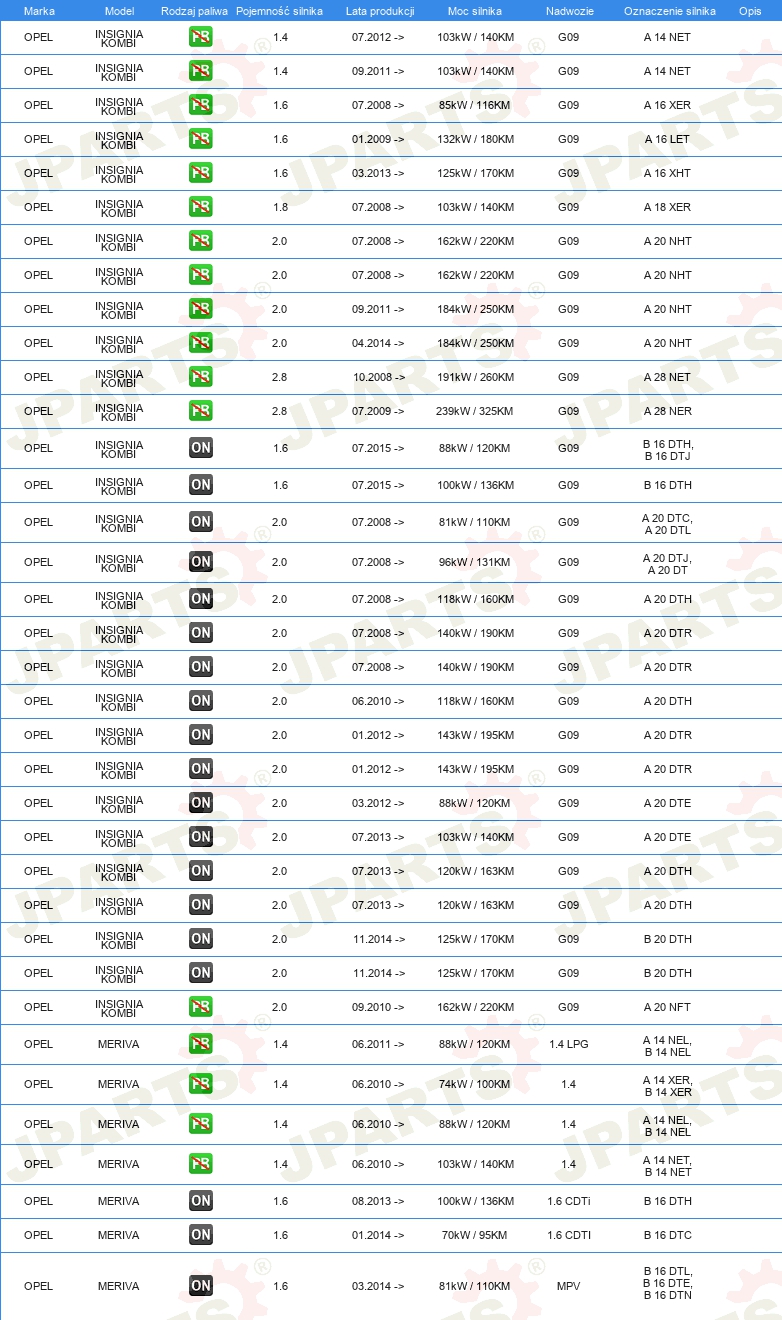Click the MPV body type cell

[x=568, y=1286]
